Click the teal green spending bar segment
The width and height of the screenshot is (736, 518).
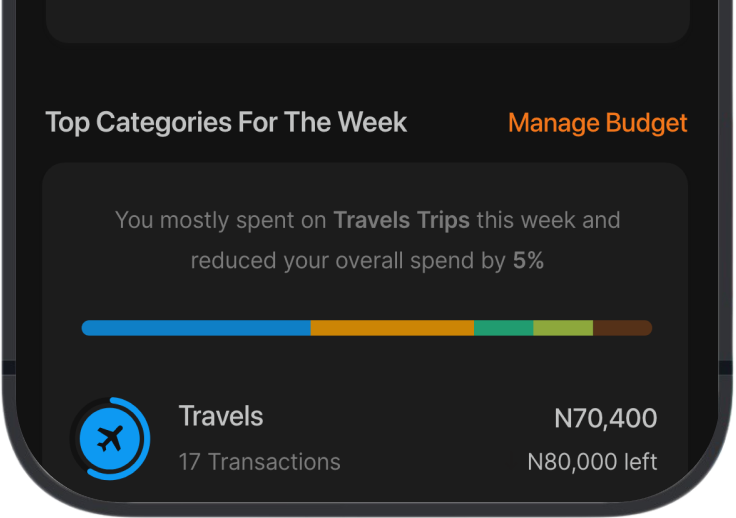click(503, 328)
